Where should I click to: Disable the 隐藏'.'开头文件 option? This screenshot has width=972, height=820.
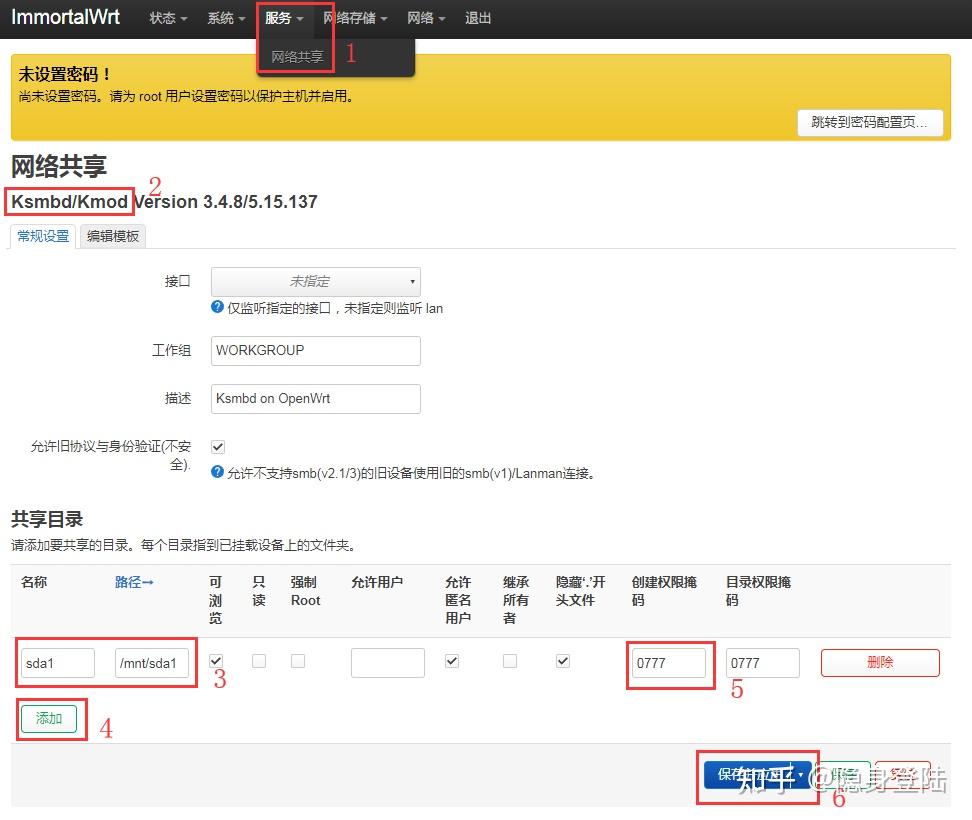(562, 660)
